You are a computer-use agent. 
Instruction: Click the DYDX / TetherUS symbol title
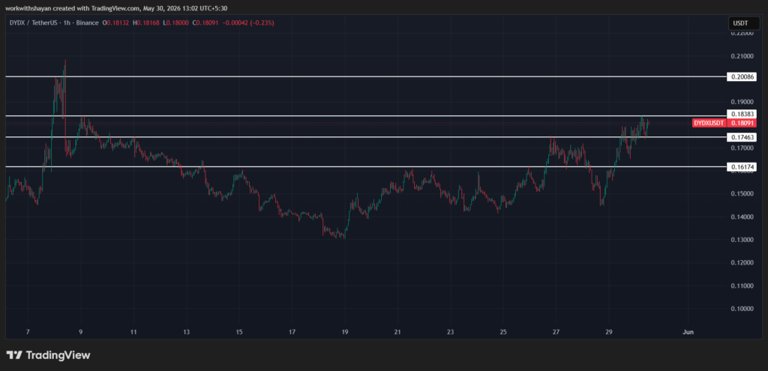pos(34,23)
